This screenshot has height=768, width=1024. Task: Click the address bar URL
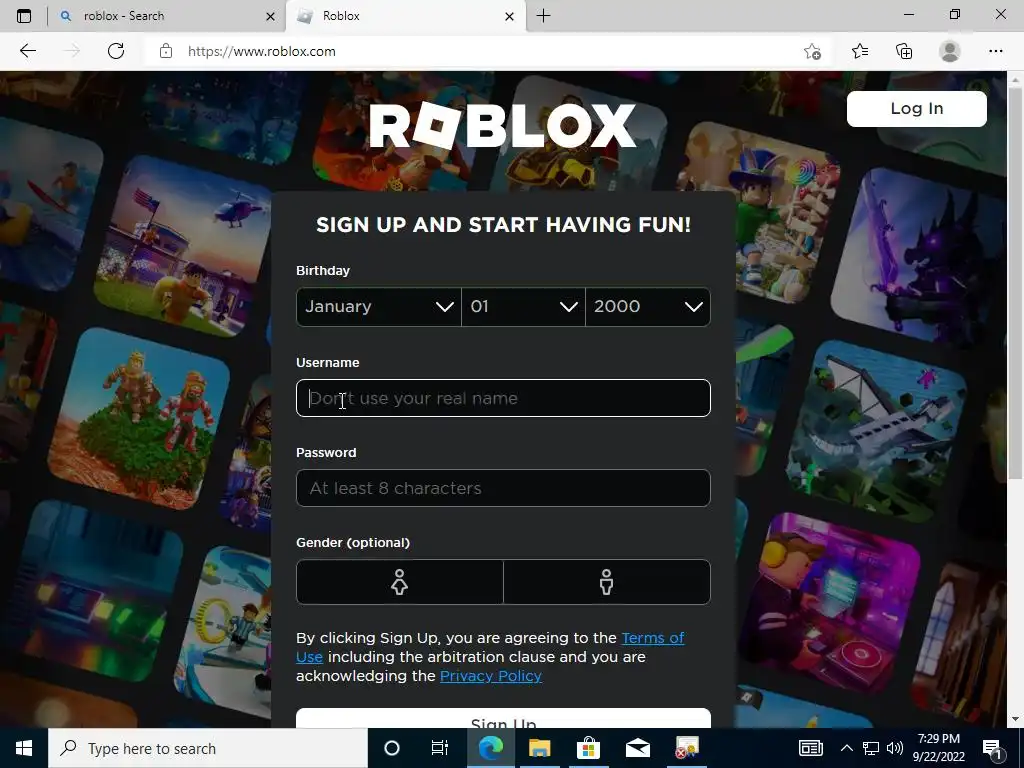(262, 52)
